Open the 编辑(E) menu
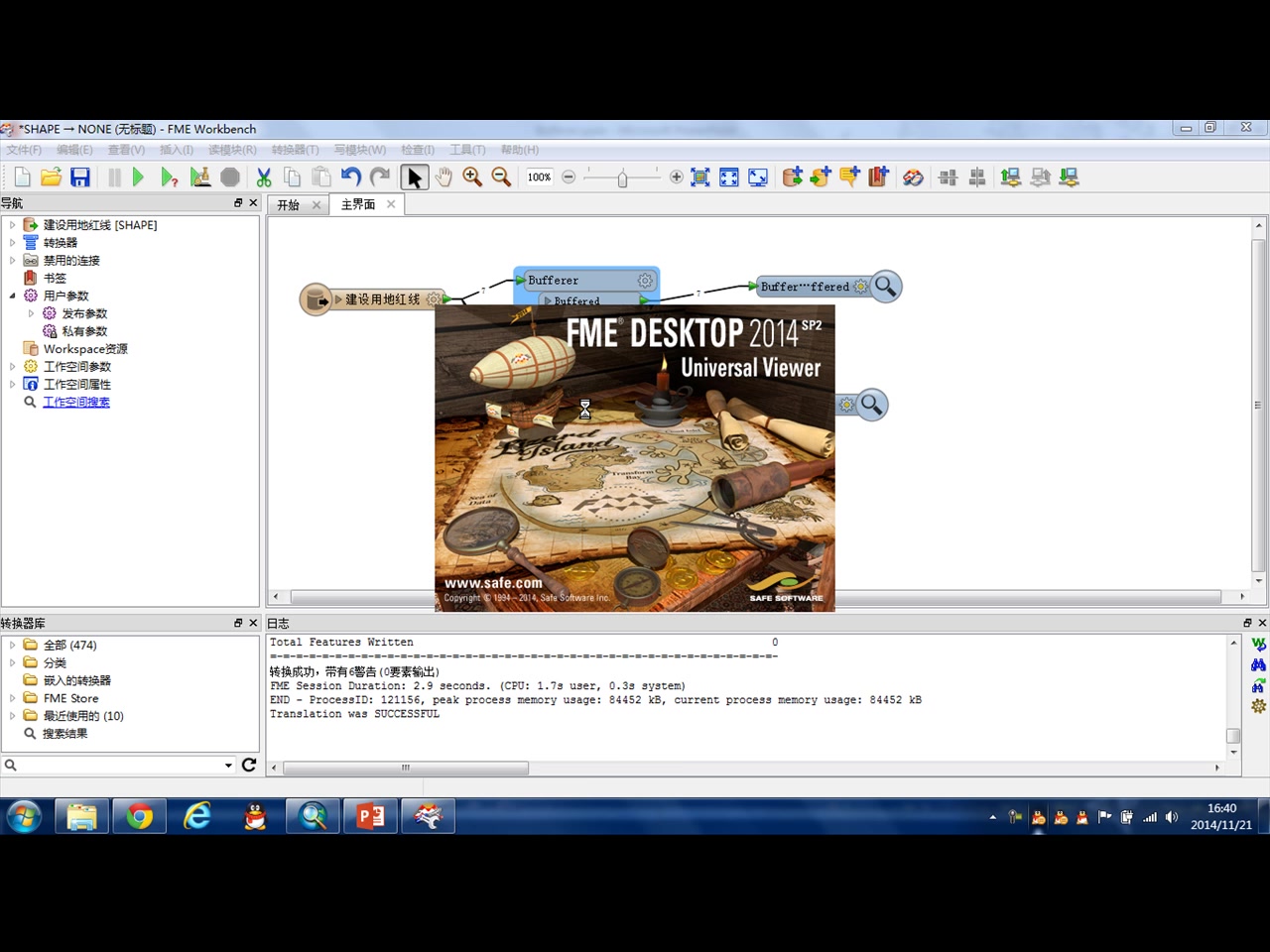 tap(74, 150)
